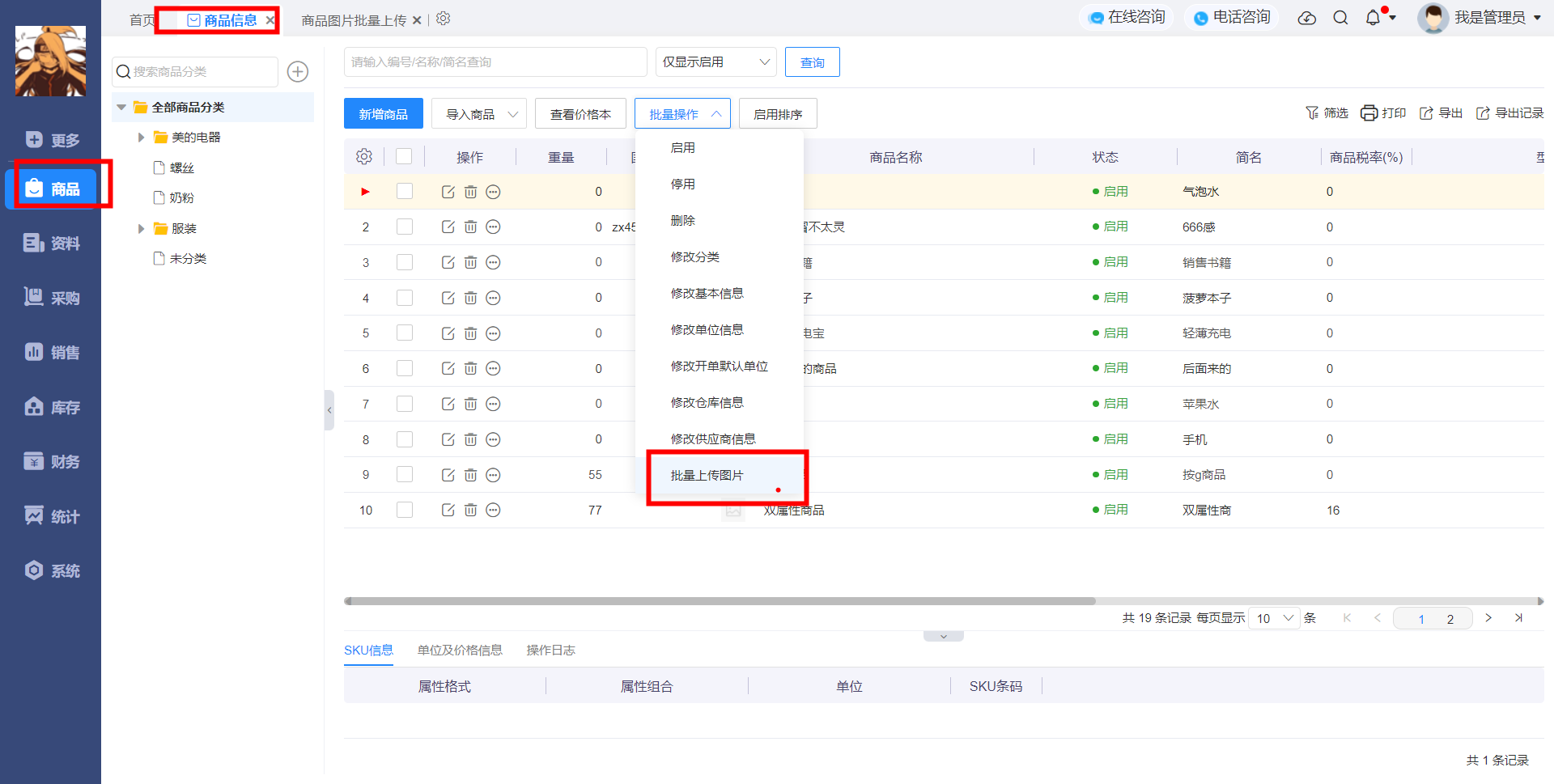
Task: Check the first highlighted row checkbox
Action: point(405,191)
